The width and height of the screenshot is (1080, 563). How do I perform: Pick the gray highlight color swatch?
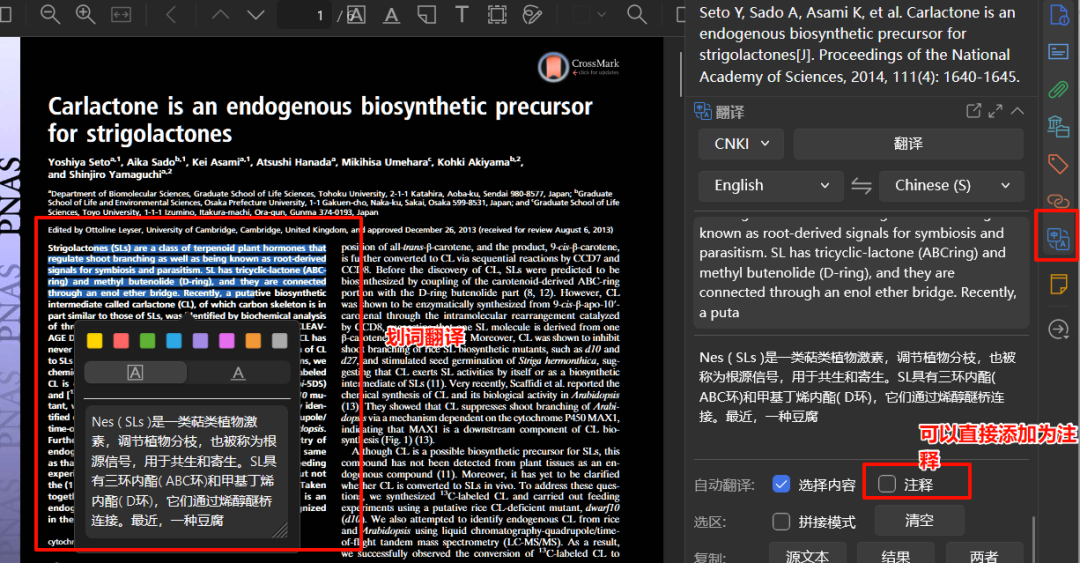pos(280,340)
